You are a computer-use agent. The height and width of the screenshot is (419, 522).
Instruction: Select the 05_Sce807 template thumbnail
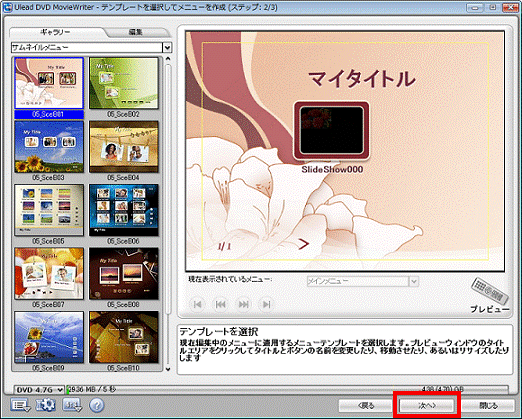click(49, 274)
